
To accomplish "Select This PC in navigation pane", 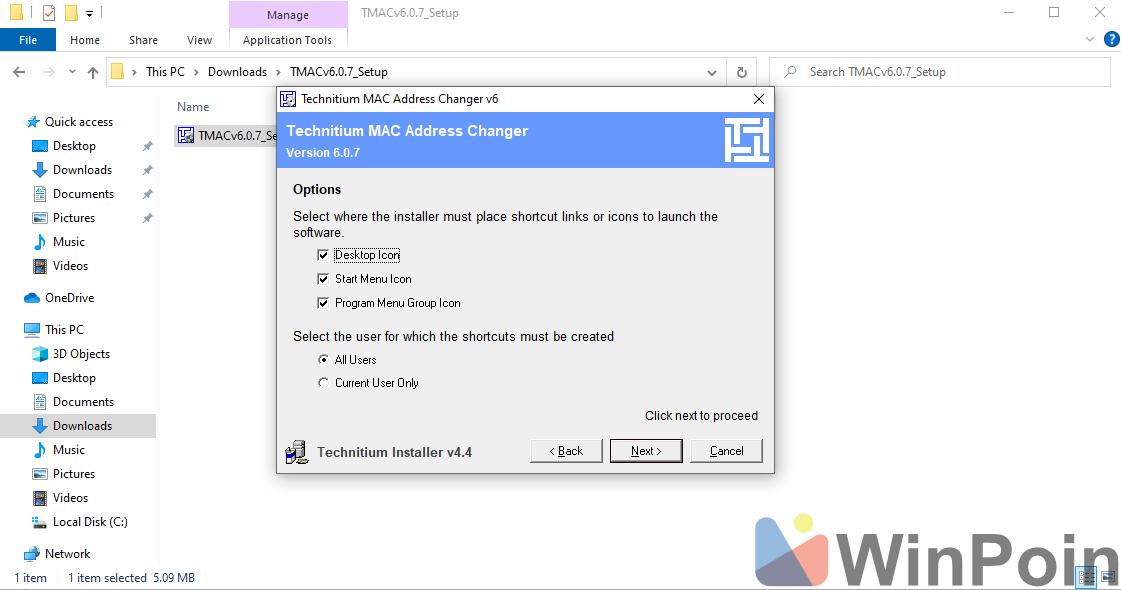I will pyautogui.click(x=64, y=330).
